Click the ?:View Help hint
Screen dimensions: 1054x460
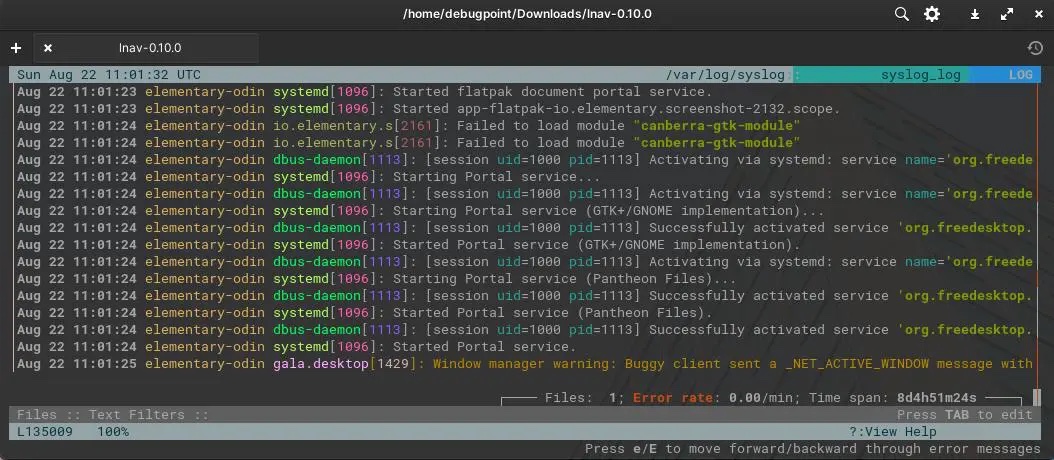pos(893,432)
